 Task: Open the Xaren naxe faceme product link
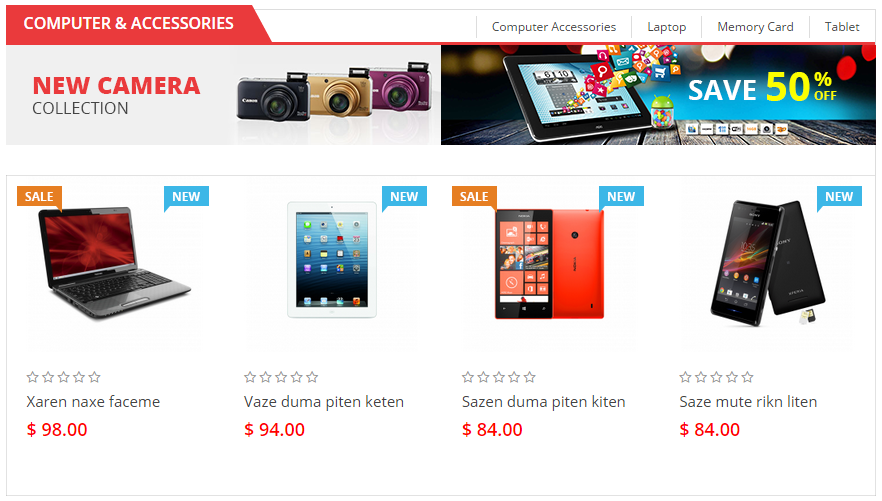(93, 402)
